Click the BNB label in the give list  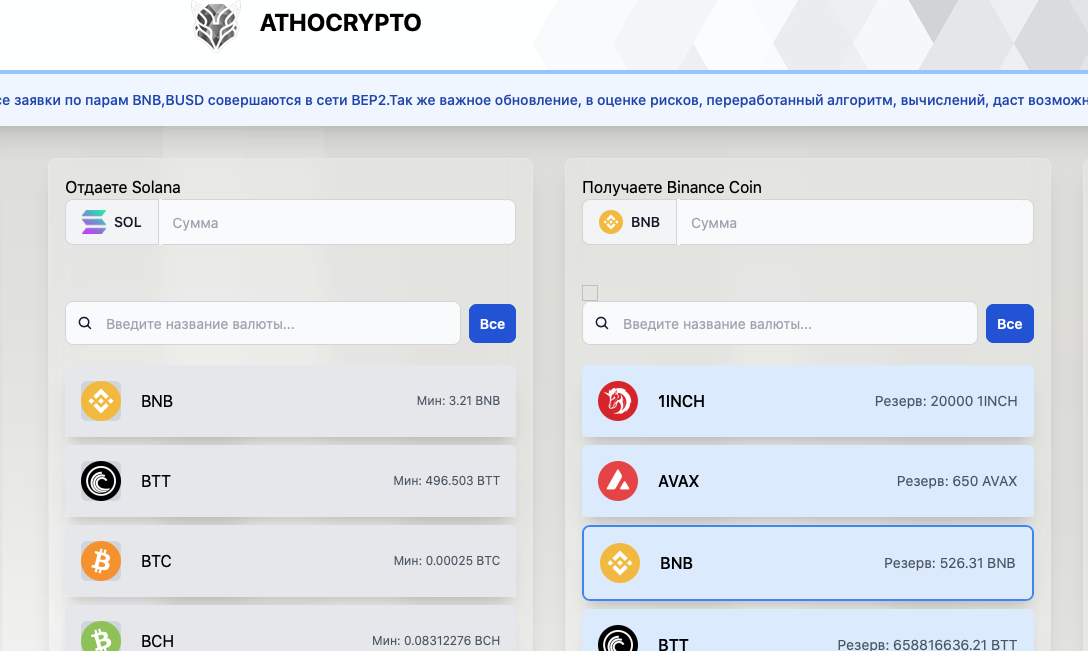[x=157, y=401]
